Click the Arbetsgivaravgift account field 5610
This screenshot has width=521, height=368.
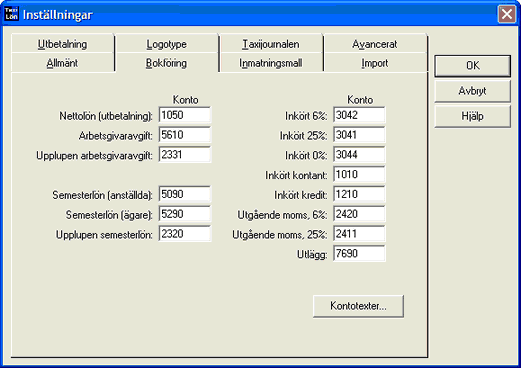pyautogui.click(x=185, y=135)
